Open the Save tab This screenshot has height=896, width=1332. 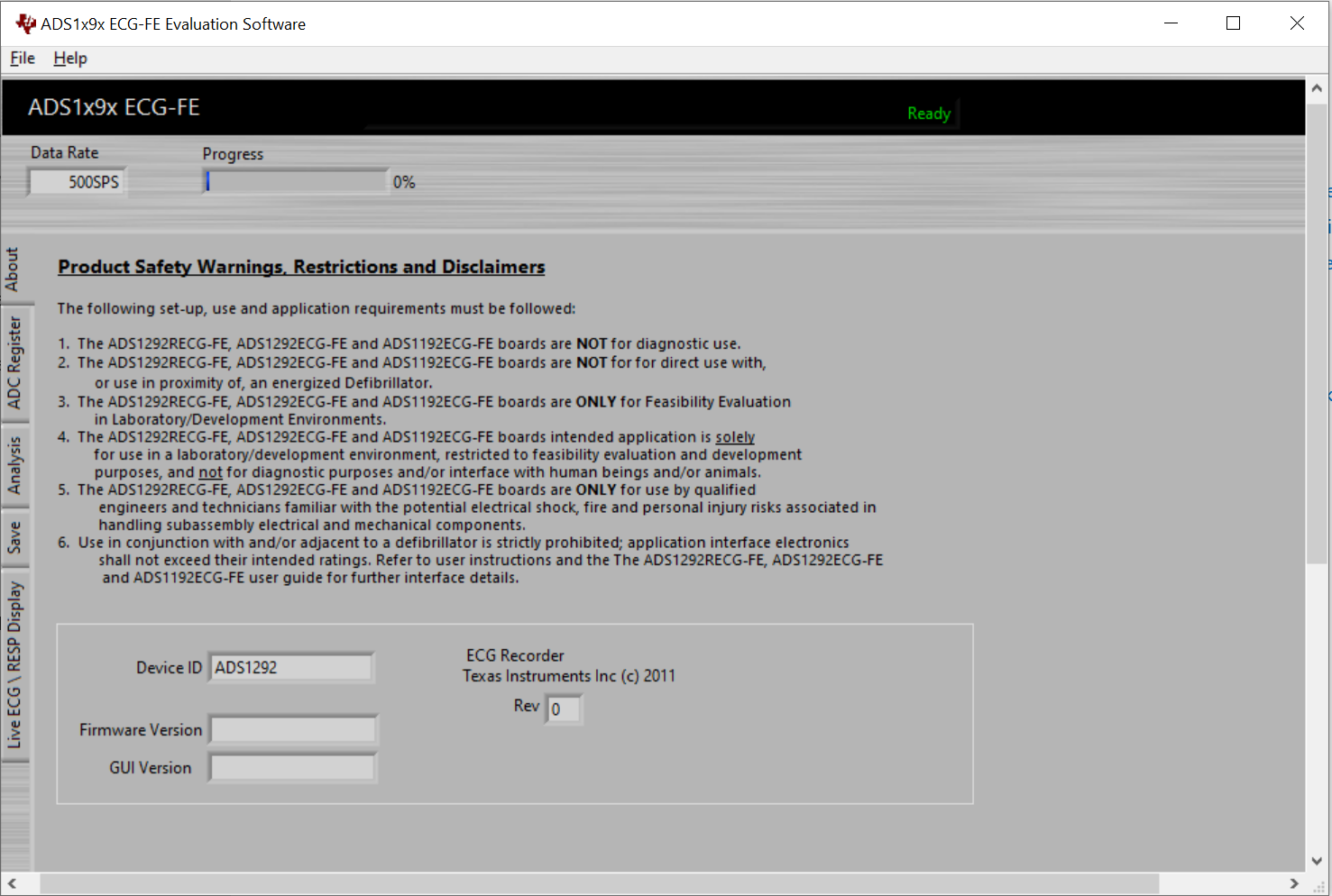14,537
